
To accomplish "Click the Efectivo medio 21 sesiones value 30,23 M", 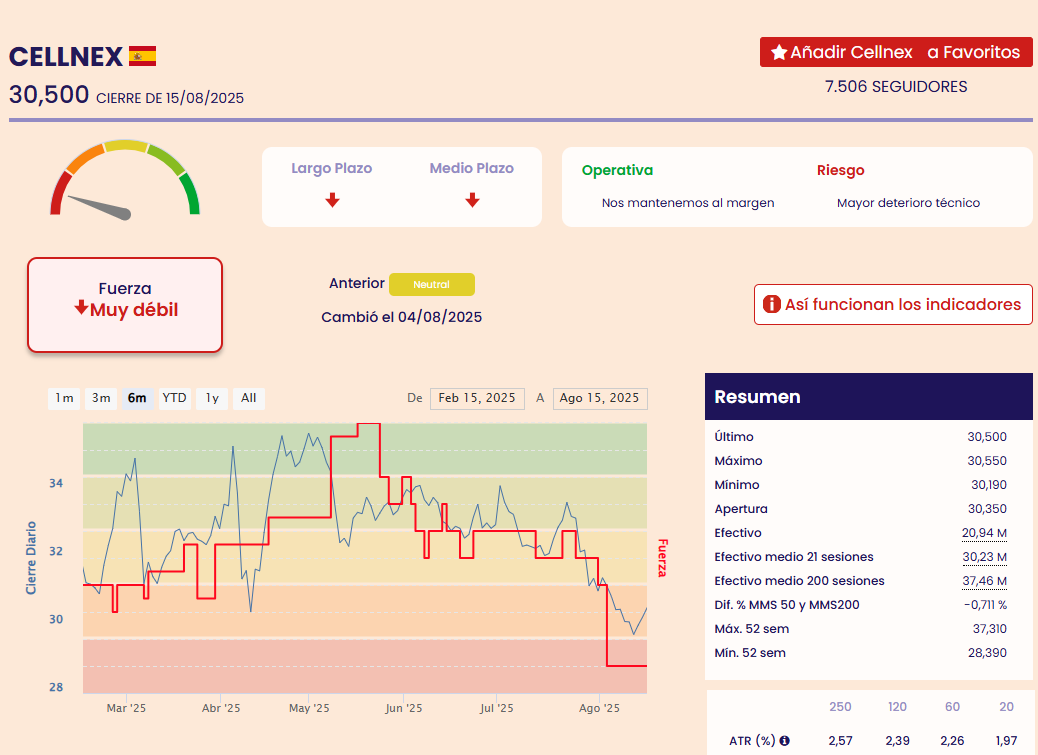I will (x=984, y=556).
